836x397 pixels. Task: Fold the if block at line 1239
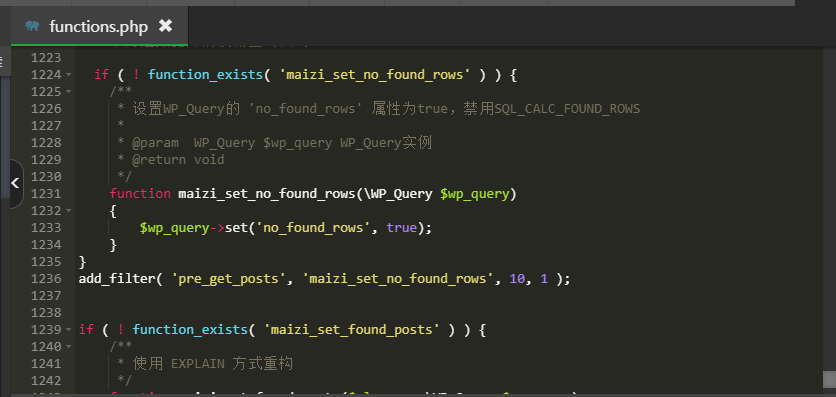pyautogui.click(x=69, y=330)
